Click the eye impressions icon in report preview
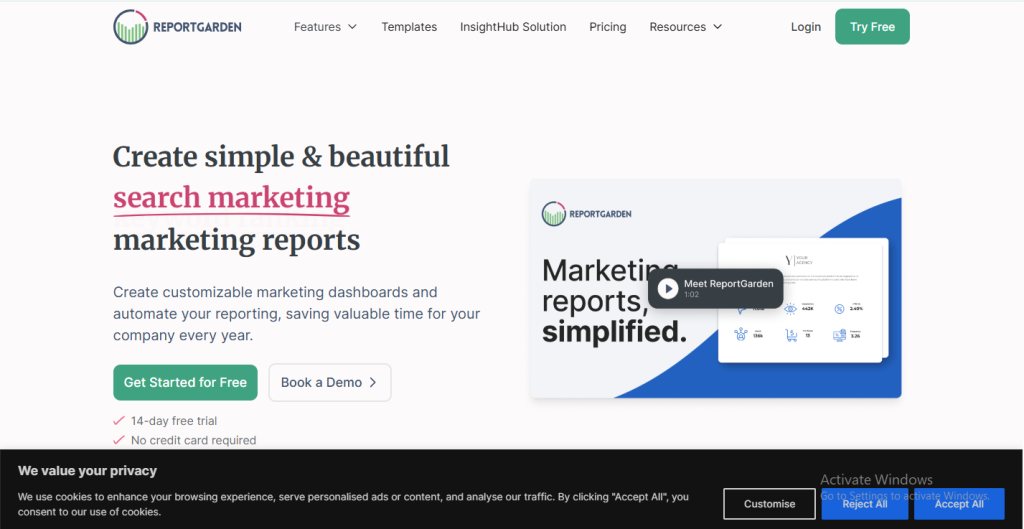The height and width of the screenshot is (529, 1024). pyautogui.click(x=791, y=309)
